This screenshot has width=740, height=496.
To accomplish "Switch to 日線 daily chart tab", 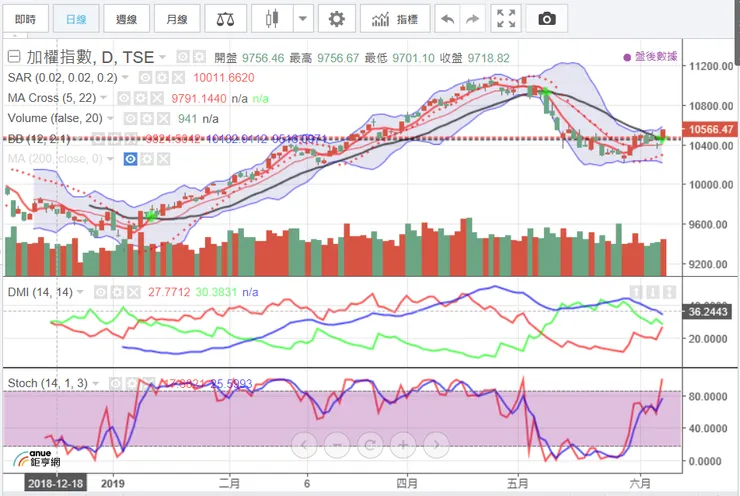I will (76, 19).
